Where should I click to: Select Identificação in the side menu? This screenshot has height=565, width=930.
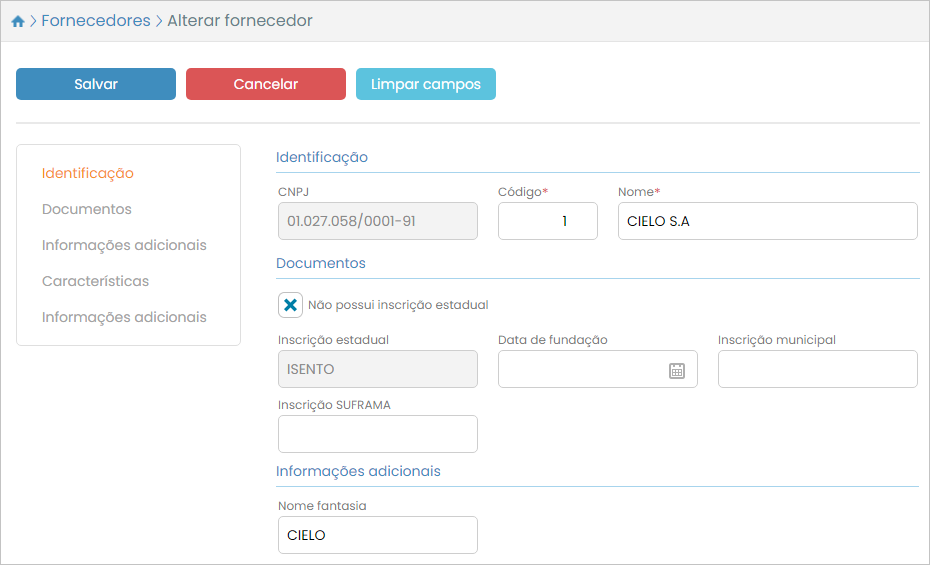tap(88, 173)
